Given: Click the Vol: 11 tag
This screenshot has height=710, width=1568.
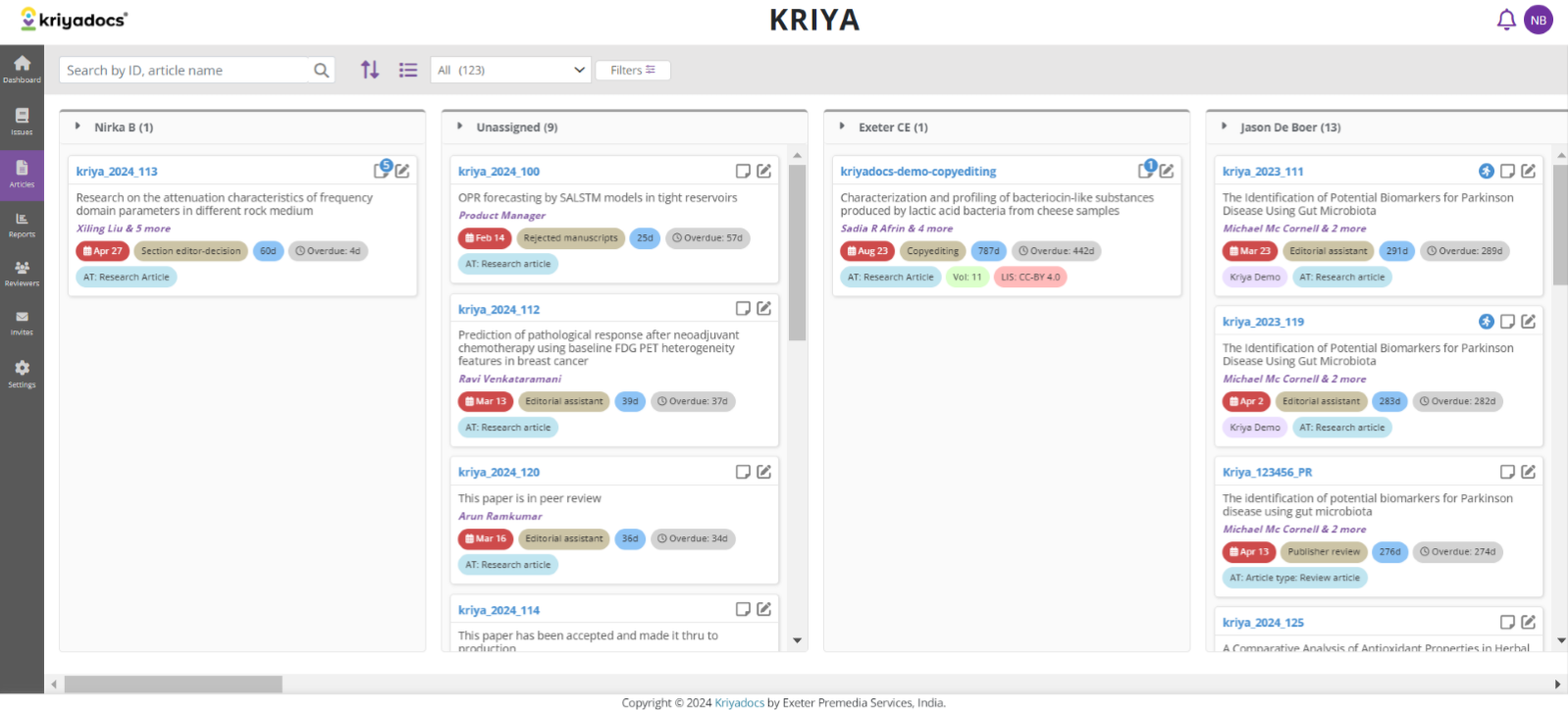Looking at the screenshot, I should [967, 278].
